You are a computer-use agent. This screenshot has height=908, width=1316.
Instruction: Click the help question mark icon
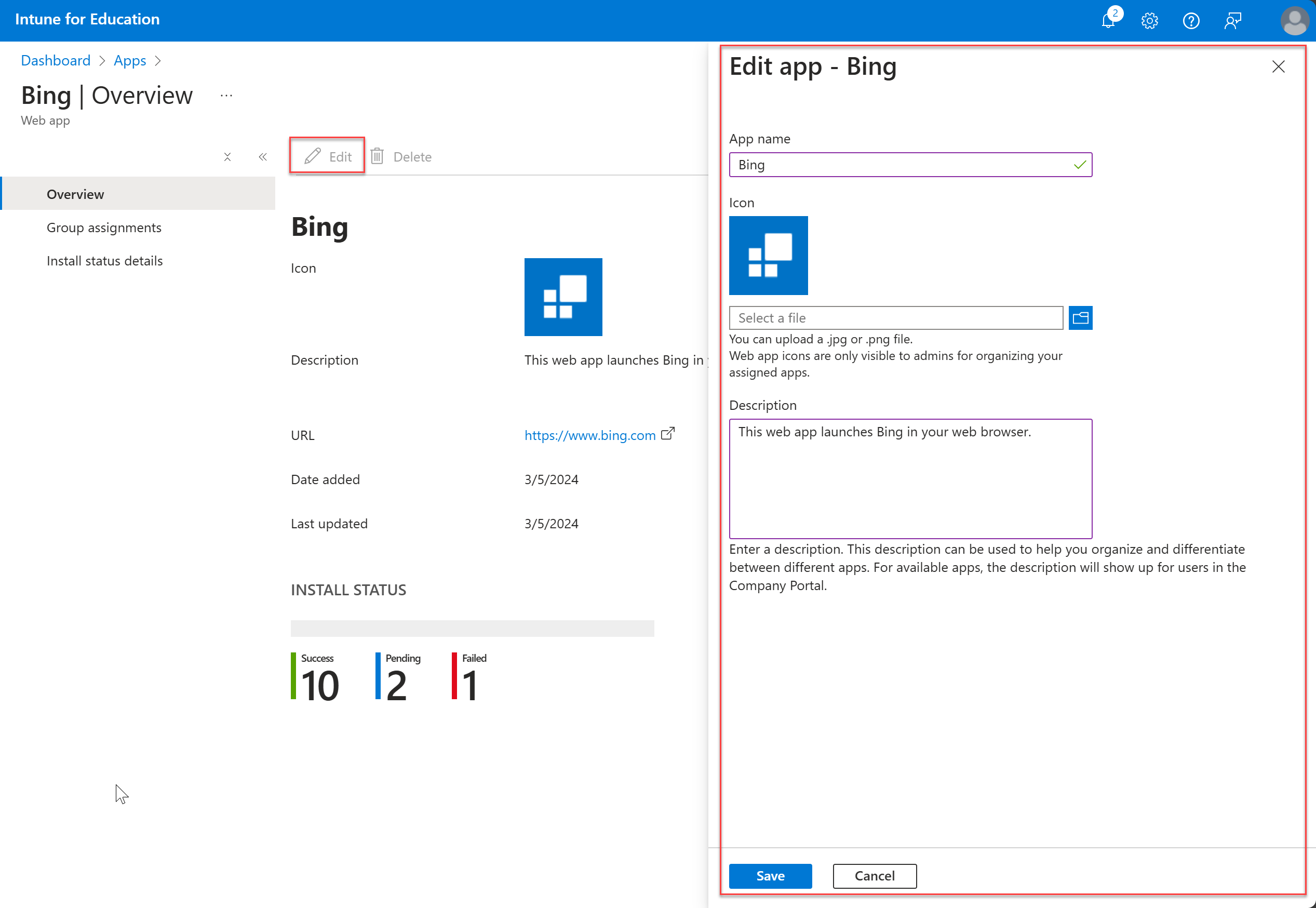click(1191, 20)
